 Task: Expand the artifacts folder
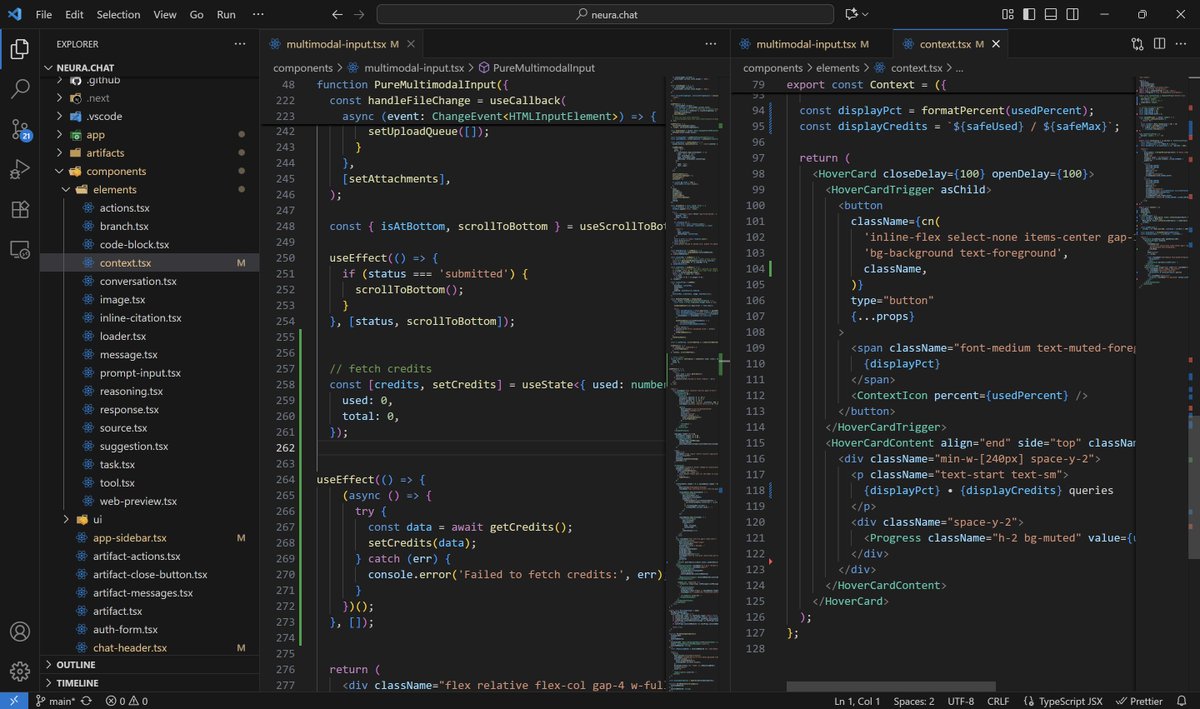pos(60,153)
